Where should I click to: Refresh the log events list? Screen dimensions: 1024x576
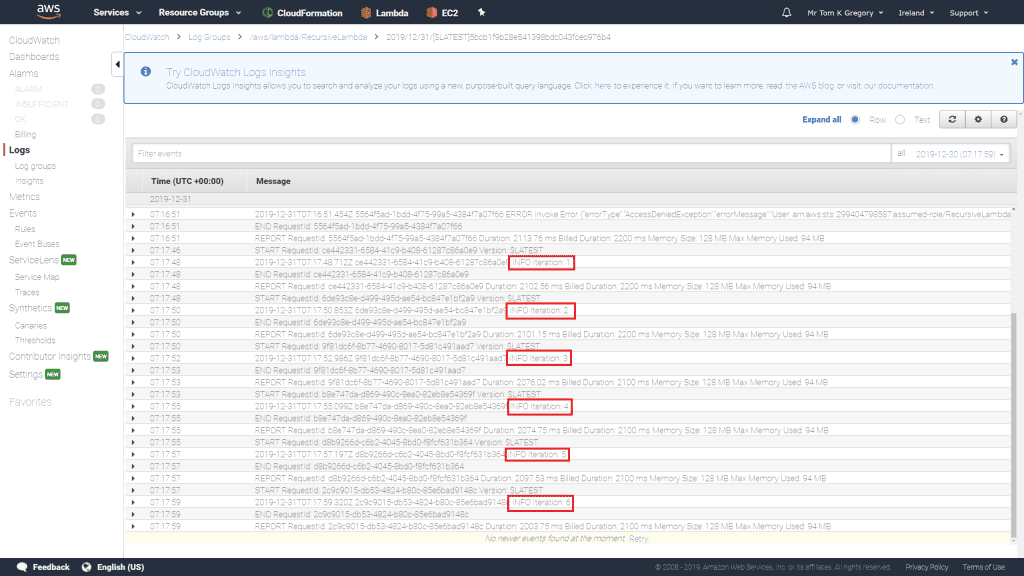[953, 120]
